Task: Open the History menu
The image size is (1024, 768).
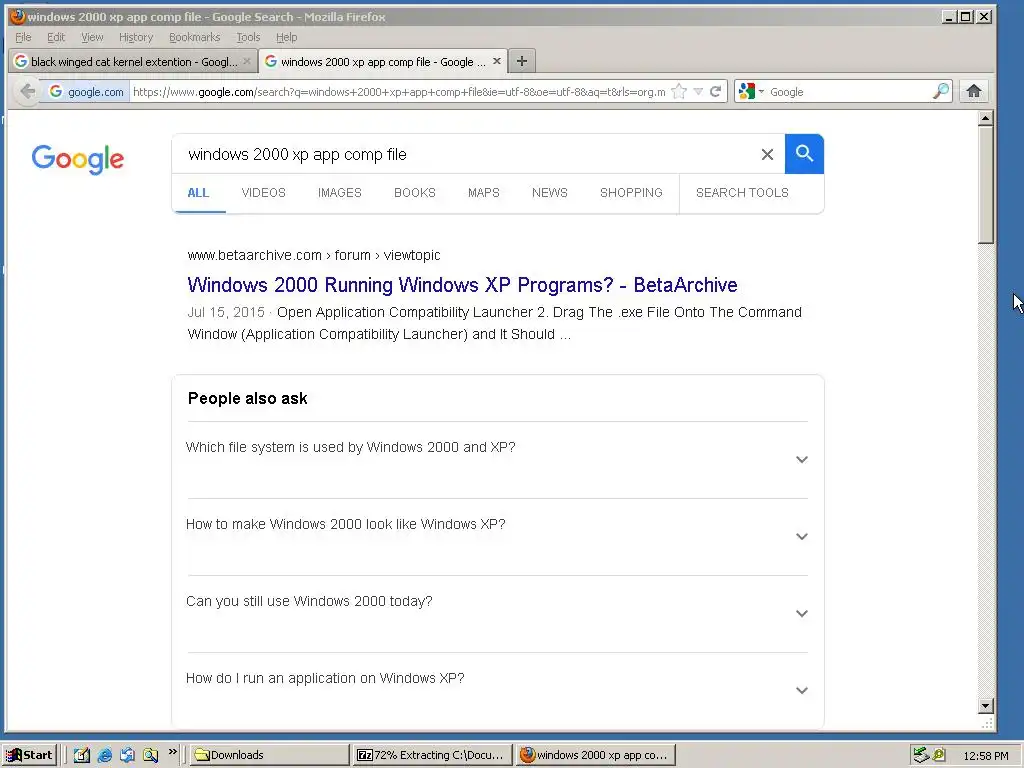Action: point(136,37)
